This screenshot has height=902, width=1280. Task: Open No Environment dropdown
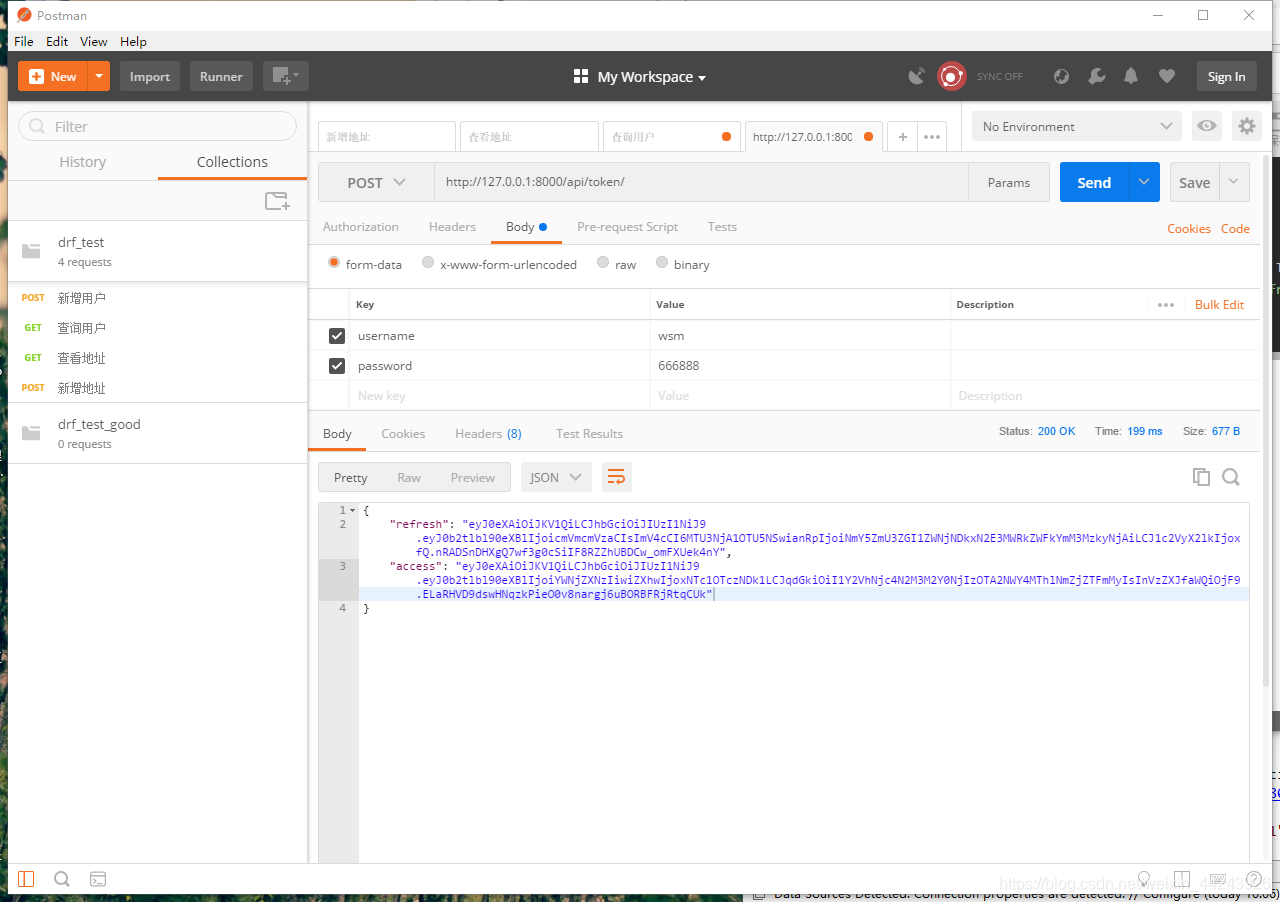1077,126
